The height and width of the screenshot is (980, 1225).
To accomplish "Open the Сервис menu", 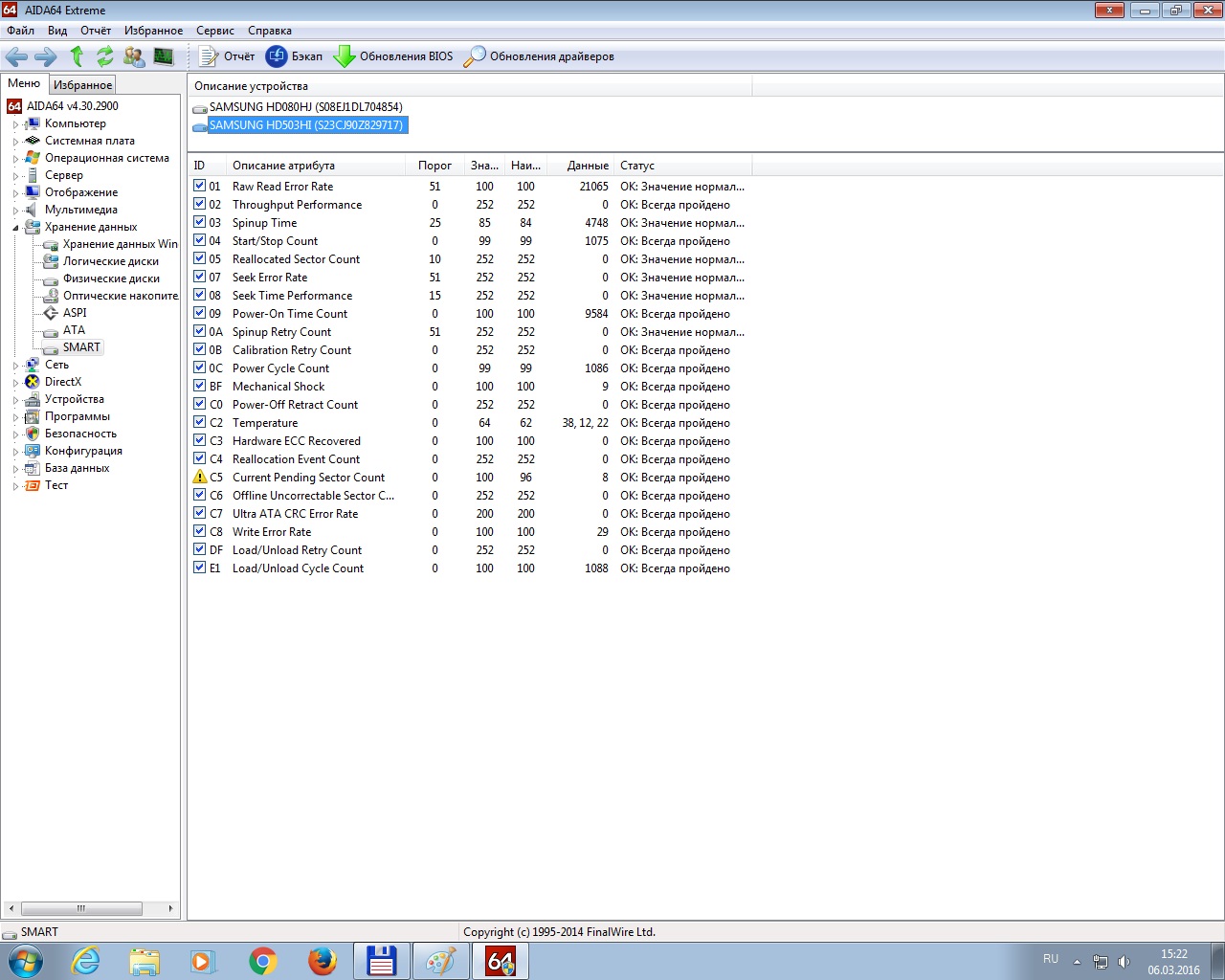I will (214, 31).
